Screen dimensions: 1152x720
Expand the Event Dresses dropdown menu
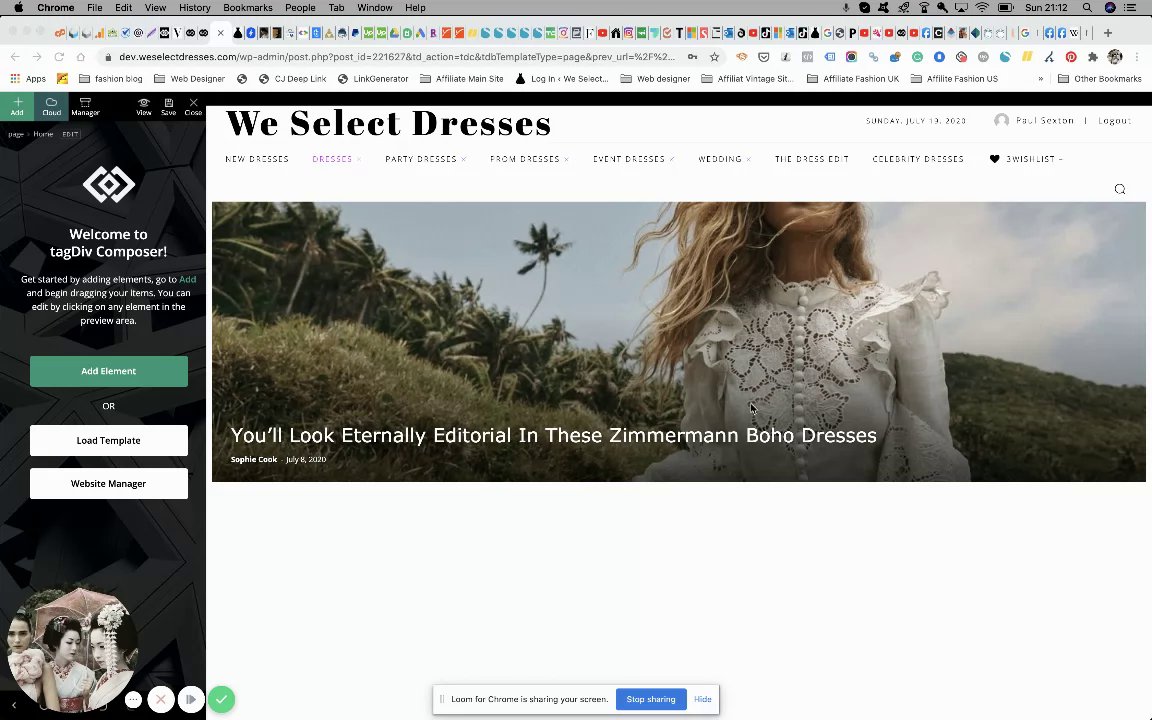pos(634,159)
